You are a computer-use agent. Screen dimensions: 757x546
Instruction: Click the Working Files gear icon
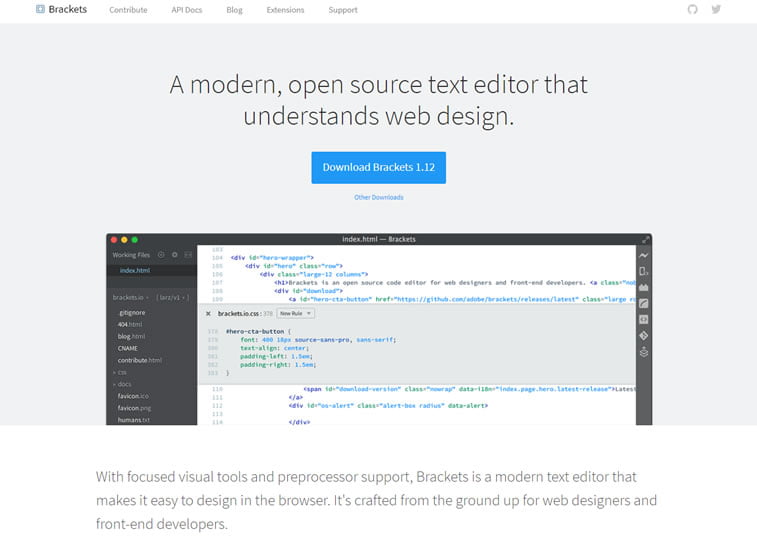[175, 254]
